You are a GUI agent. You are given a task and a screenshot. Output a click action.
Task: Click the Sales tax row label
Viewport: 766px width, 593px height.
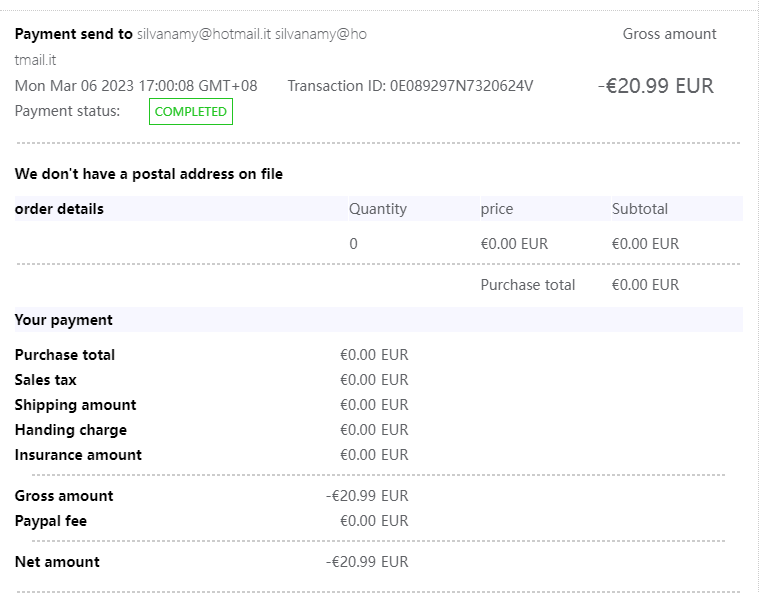pos(46,380)
